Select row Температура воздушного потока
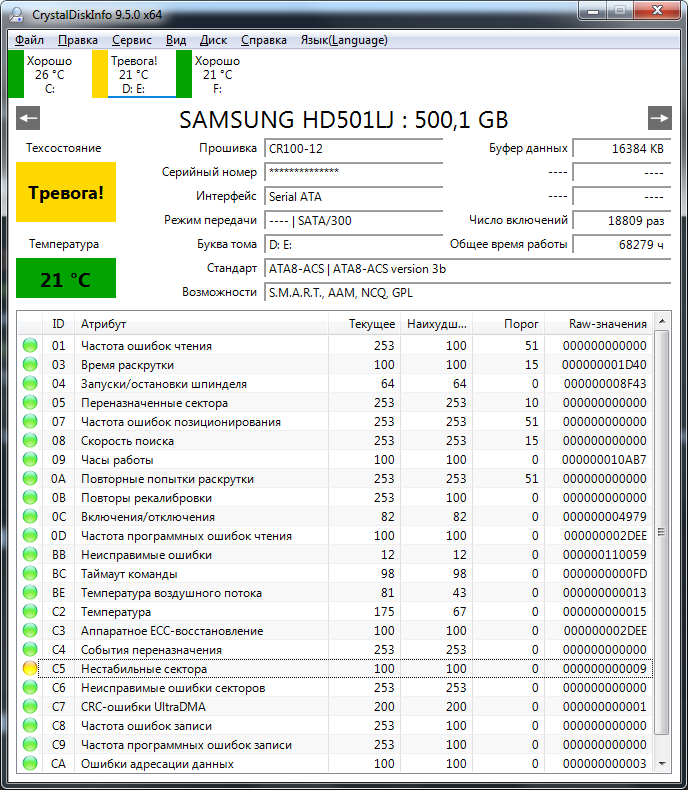This screenshot has height=794, width=688. click(335, 592)
